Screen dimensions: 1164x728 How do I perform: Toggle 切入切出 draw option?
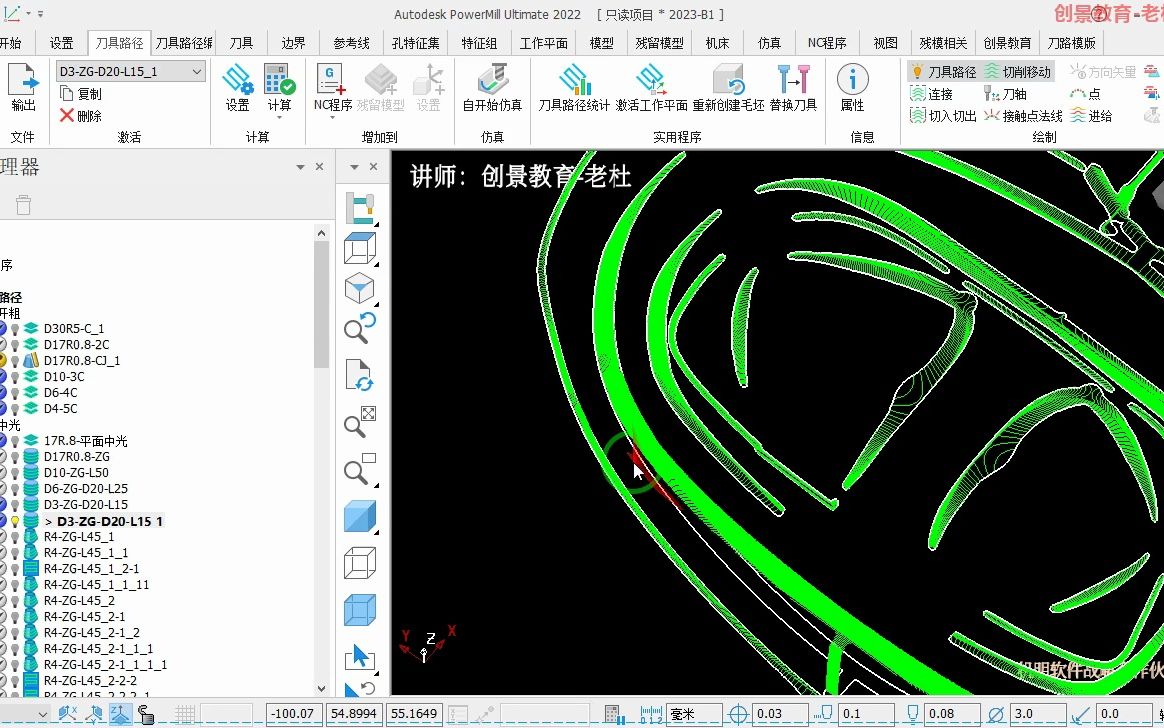pos(943,116)
